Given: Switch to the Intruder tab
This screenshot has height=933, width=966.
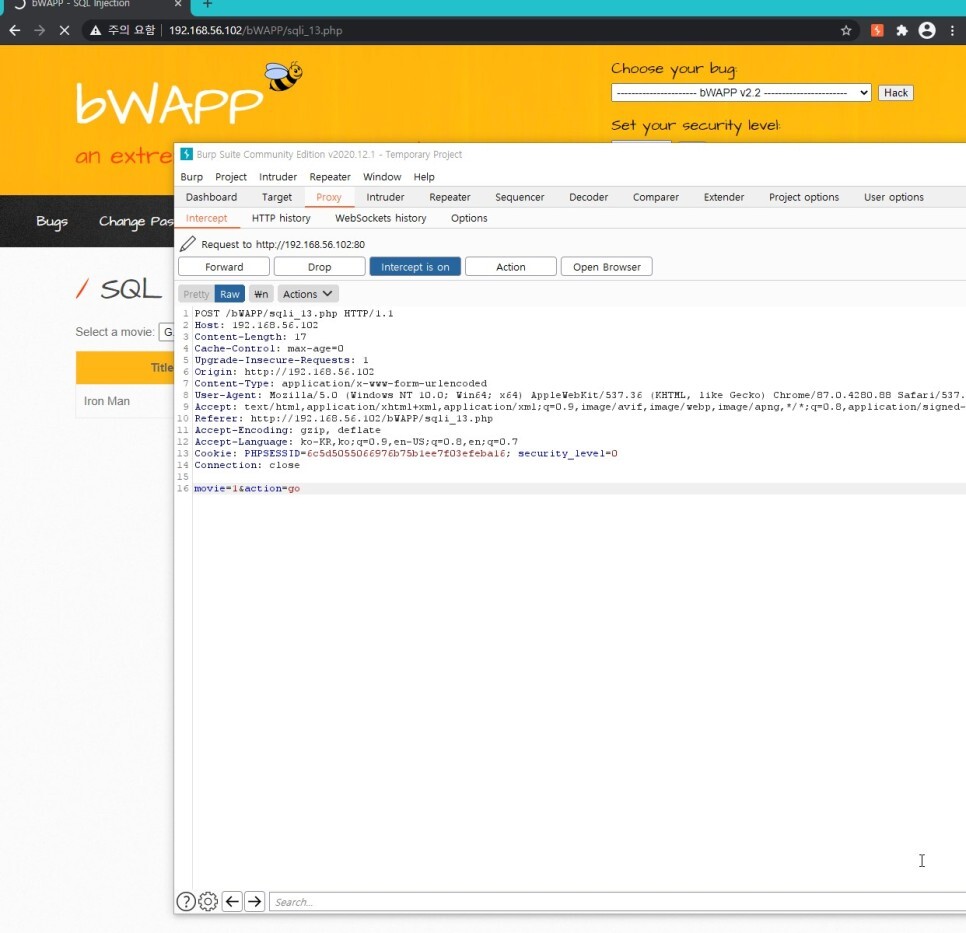Looking at the screenshot, I should (x=385, y=197).
